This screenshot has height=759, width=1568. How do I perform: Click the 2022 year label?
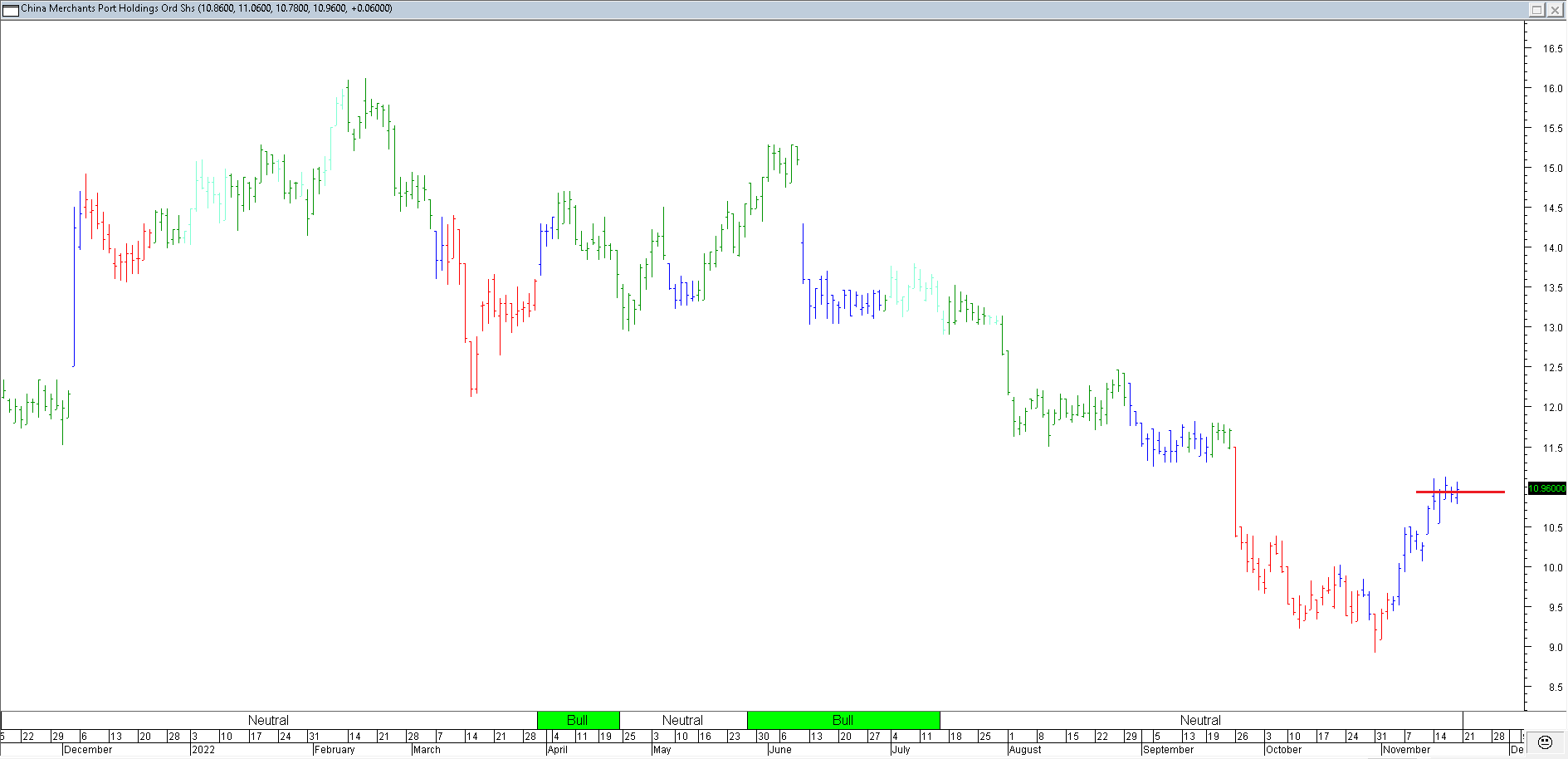(x=203, y=750)
